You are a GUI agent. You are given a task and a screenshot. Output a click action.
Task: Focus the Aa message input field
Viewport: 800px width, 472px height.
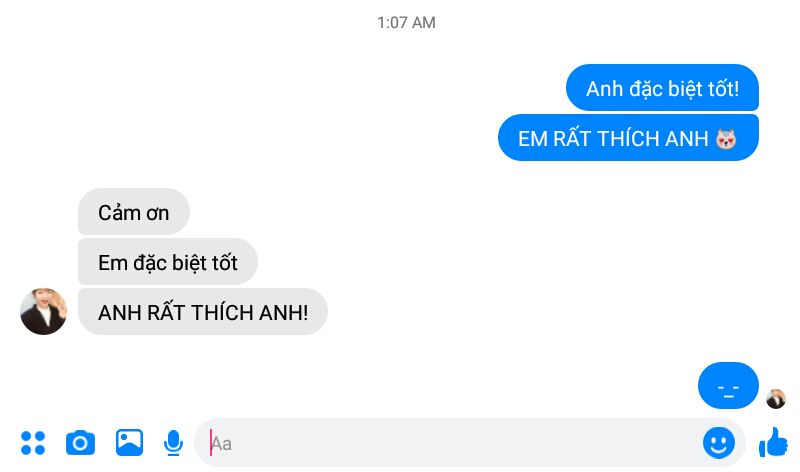click(469, 442)
